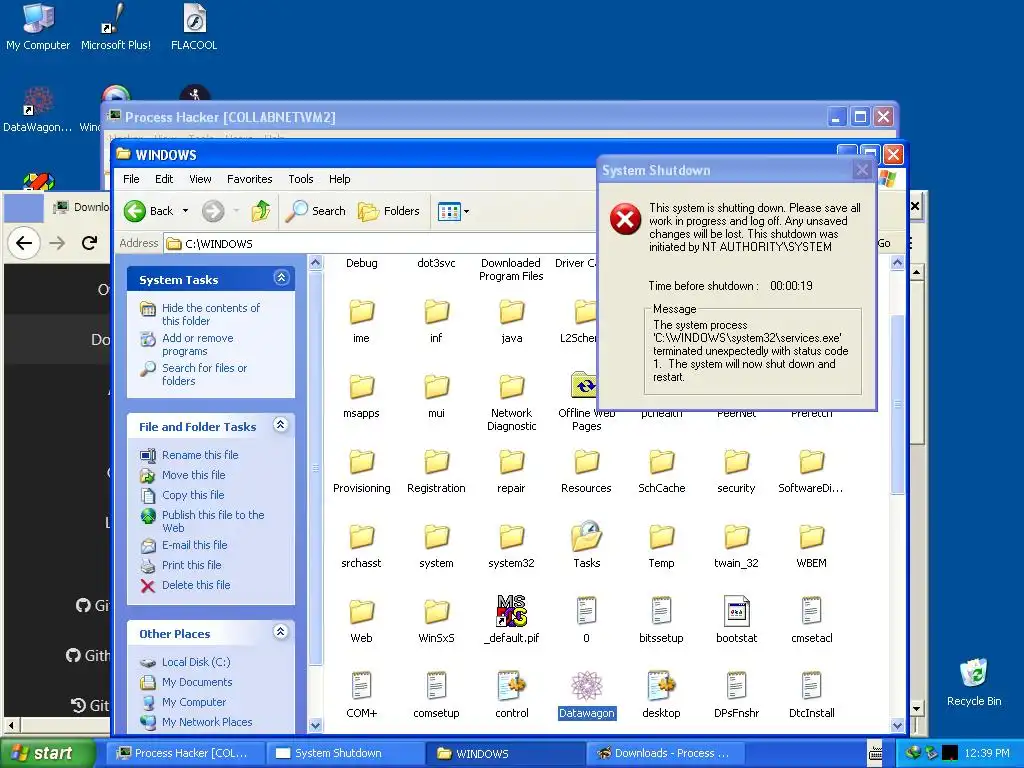This screenshot has width=1024, height=768.
Task: Open My Computer desktop icon
Action: pos(38,26)
